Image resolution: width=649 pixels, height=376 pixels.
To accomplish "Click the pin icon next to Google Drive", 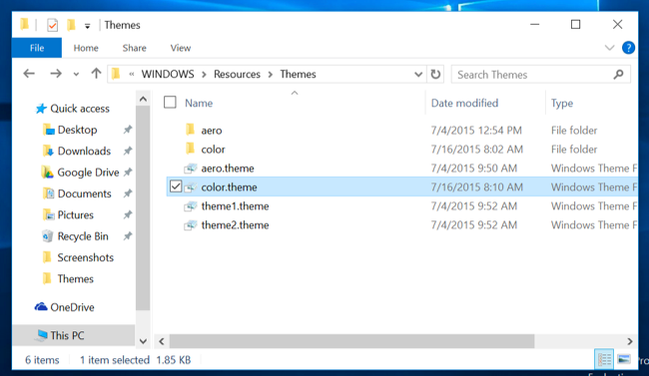I will tap(127, 172).
